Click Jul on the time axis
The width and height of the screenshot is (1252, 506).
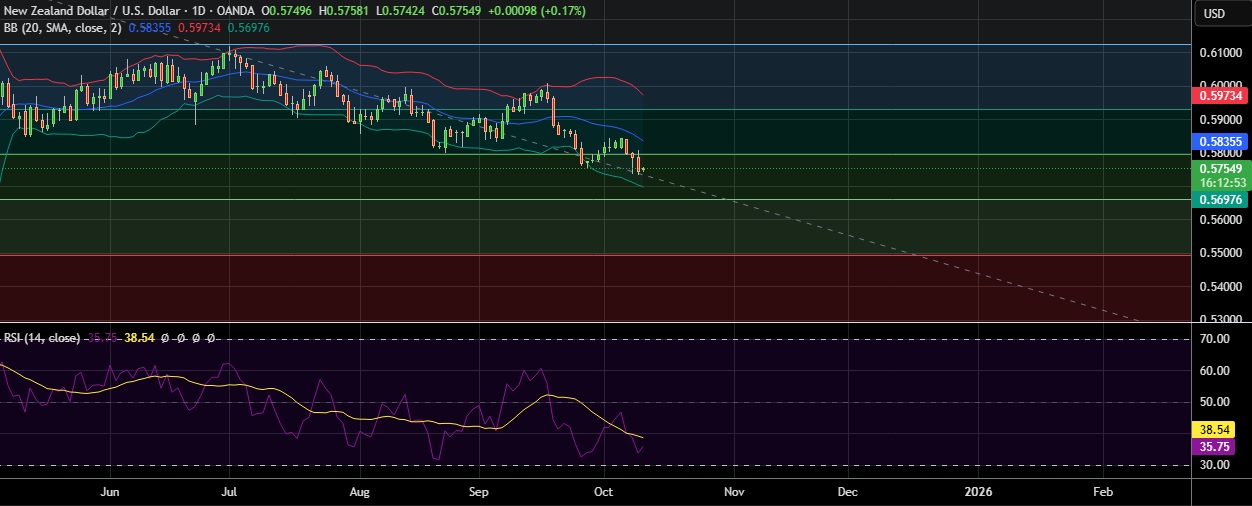(x=229, y=492)
